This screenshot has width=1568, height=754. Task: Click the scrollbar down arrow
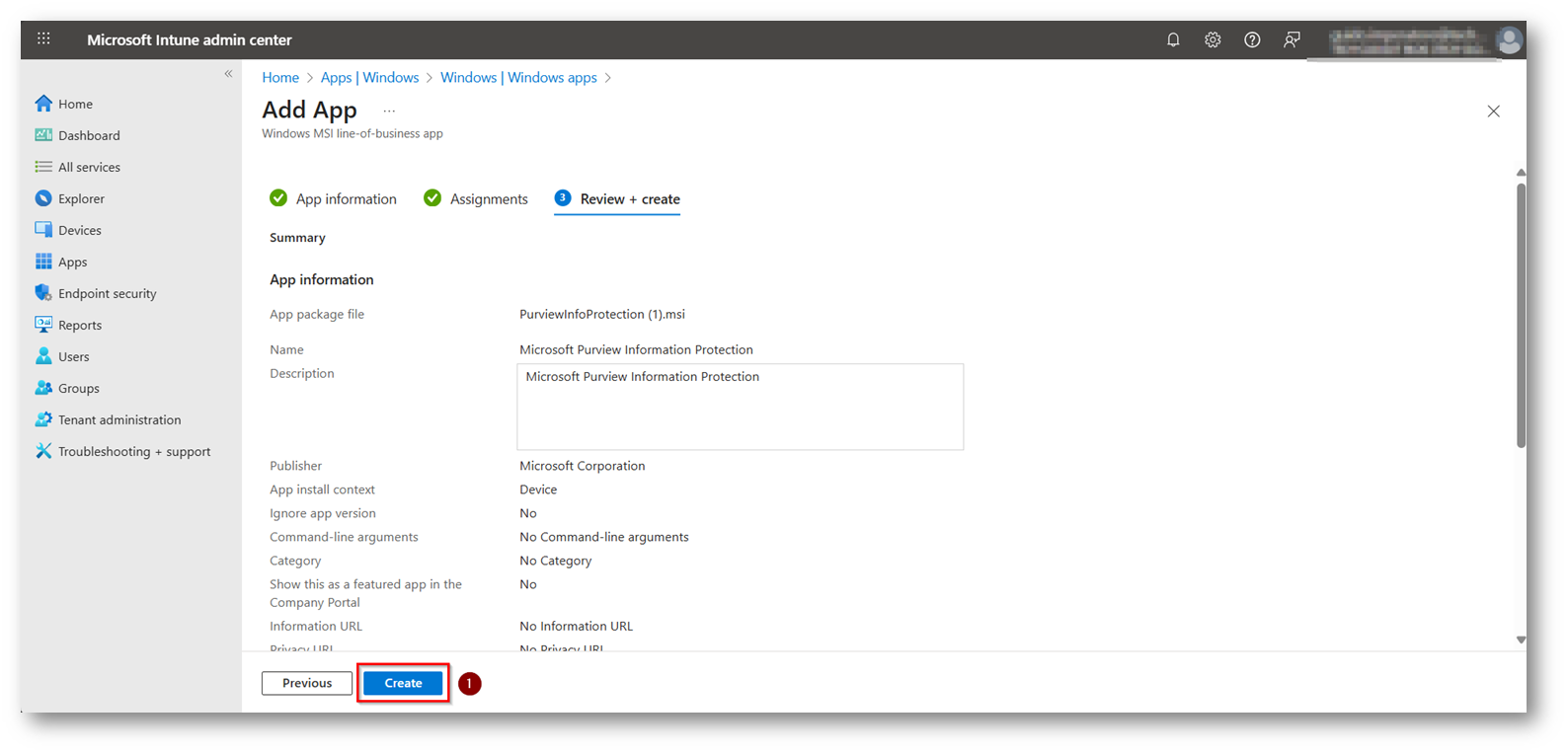coord(1521,640)
